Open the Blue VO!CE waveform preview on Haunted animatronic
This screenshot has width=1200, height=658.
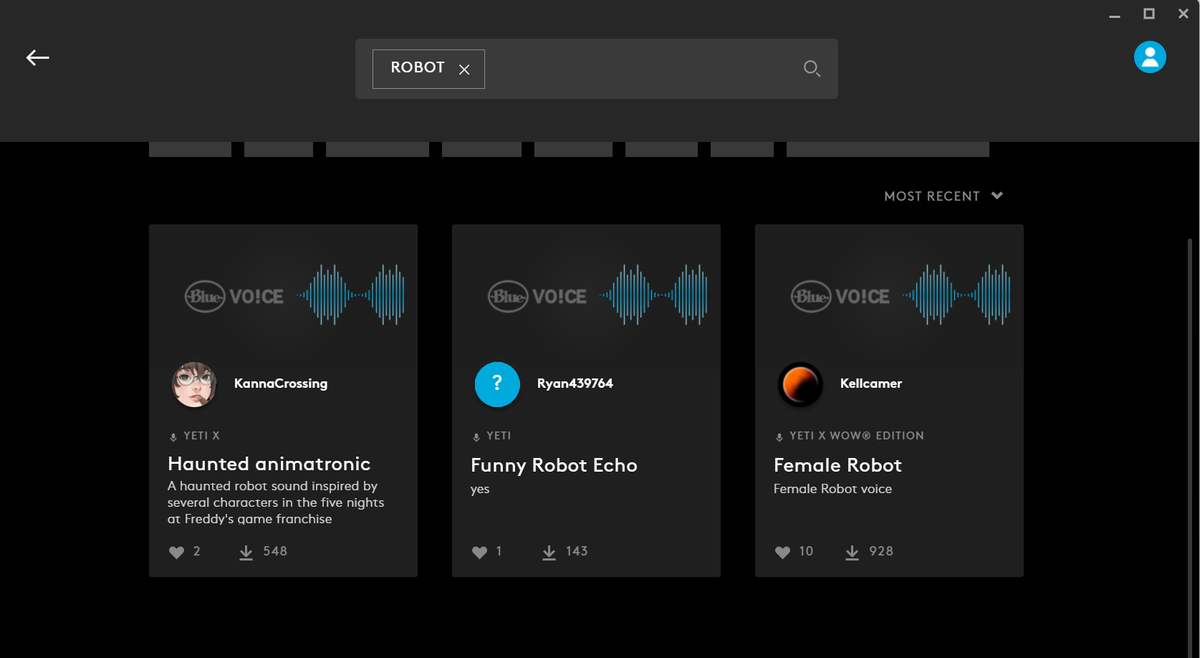tap(283, 295)
